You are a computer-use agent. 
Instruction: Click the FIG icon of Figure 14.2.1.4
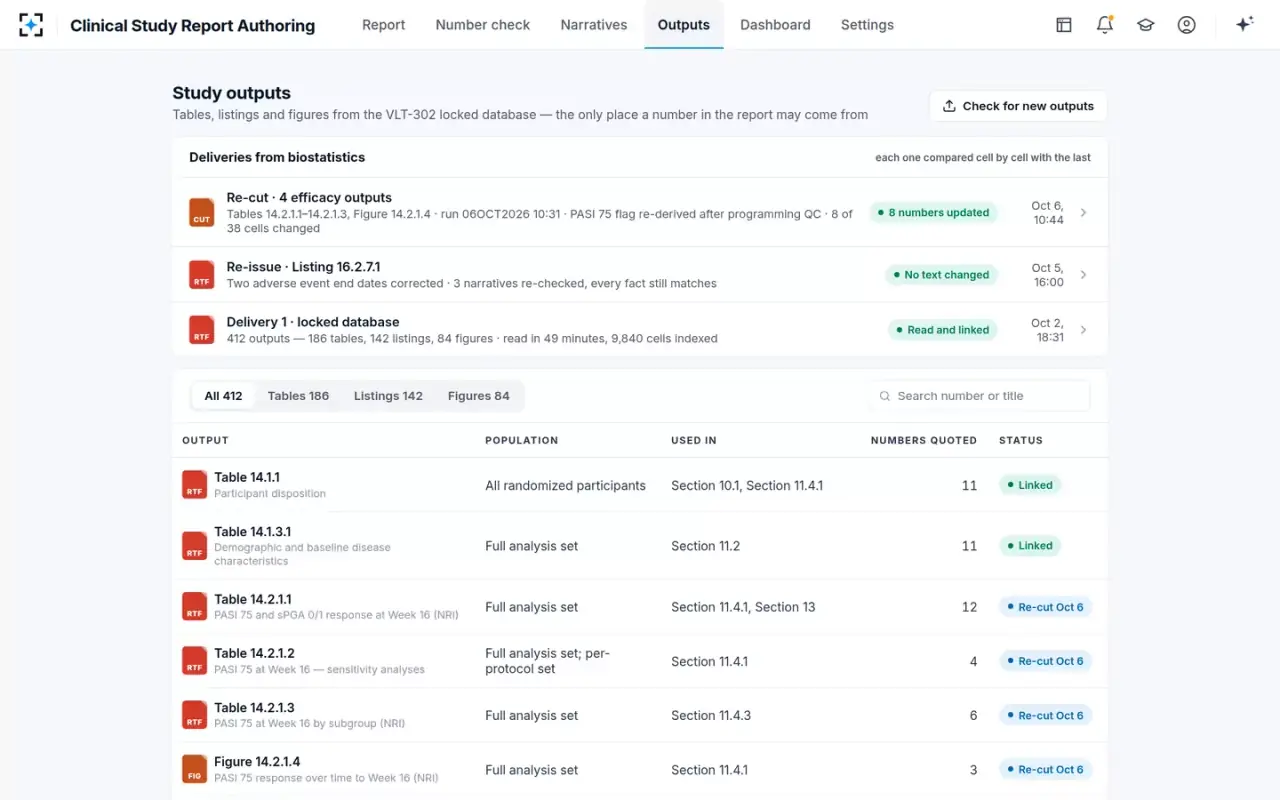[x=194, y=769]
